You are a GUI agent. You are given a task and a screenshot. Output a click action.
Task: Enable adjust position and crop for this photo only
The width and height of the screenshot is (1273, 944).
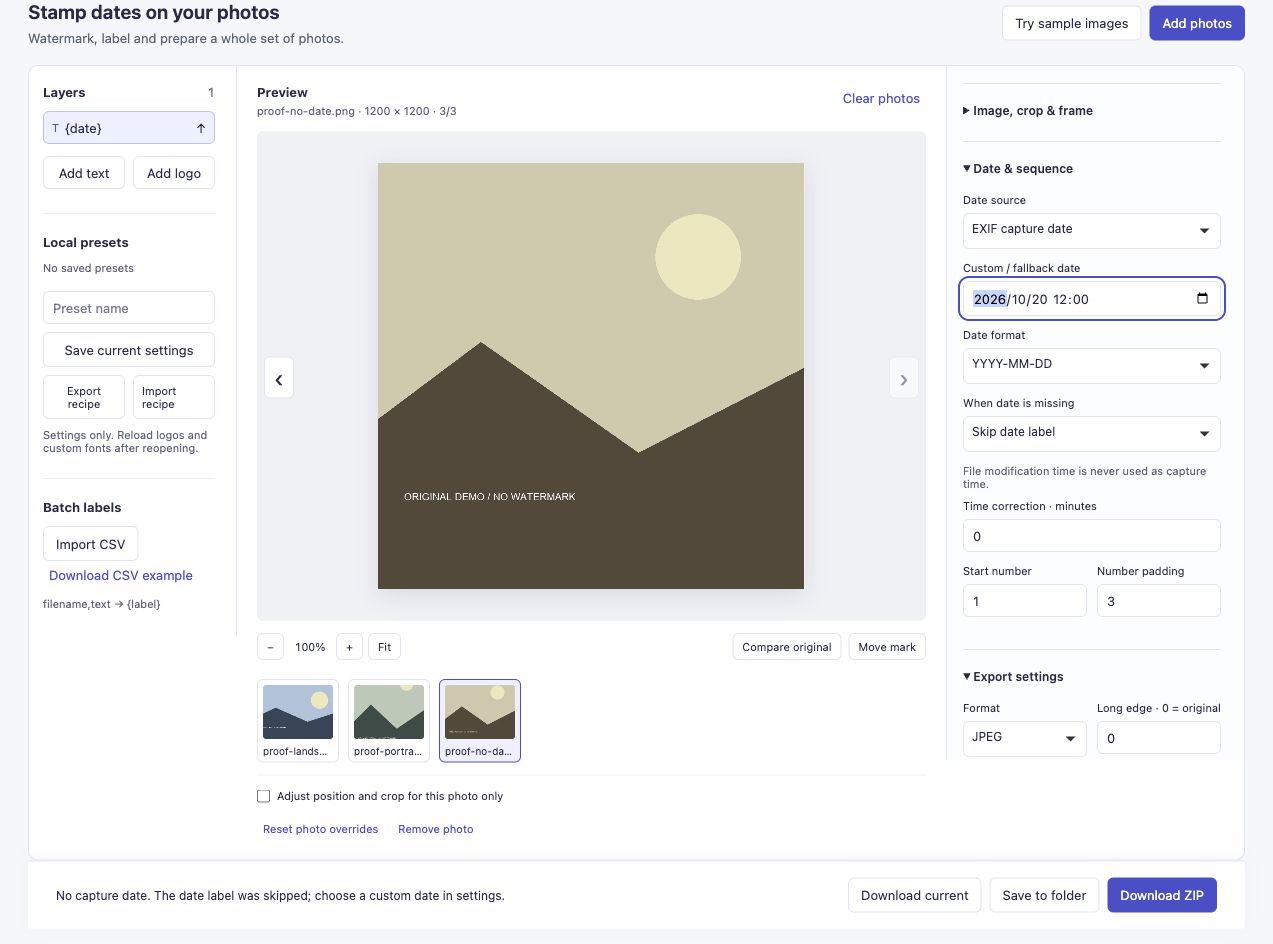pos(264,796)
